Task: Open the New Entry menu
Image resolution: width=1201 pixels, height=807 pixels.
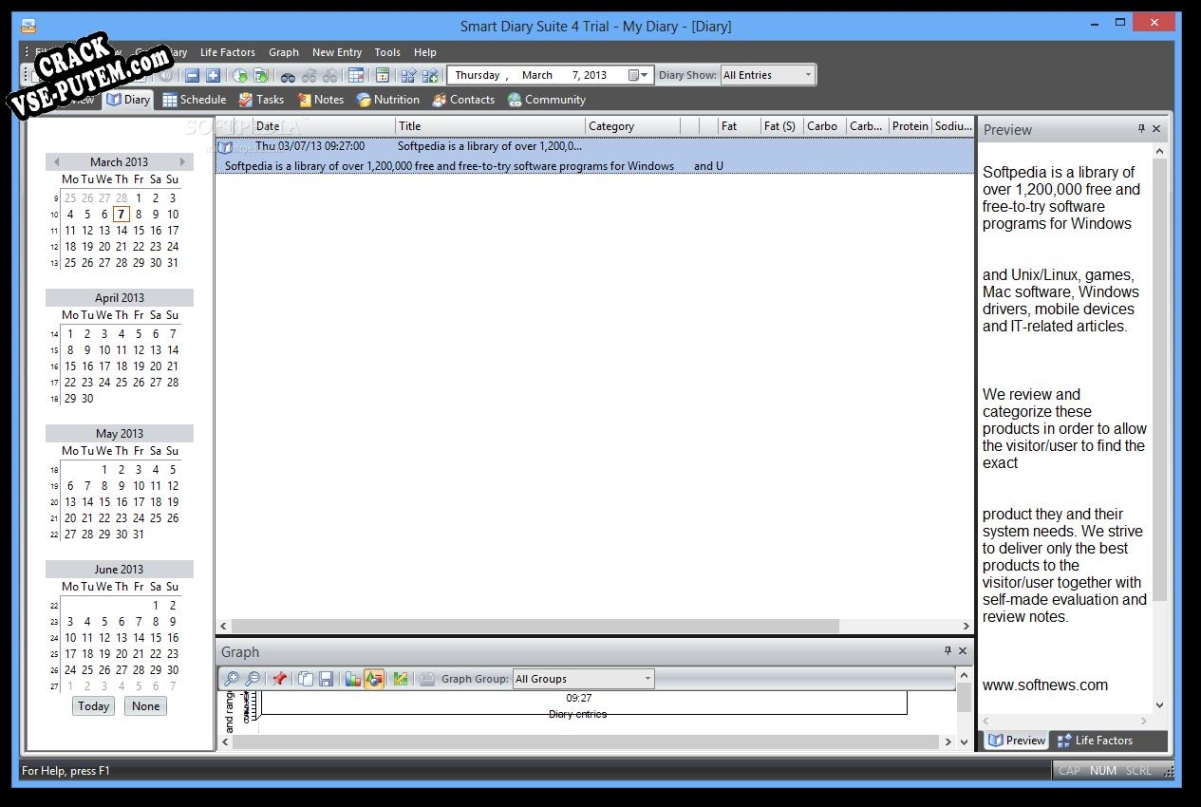Action: point(337,52)
